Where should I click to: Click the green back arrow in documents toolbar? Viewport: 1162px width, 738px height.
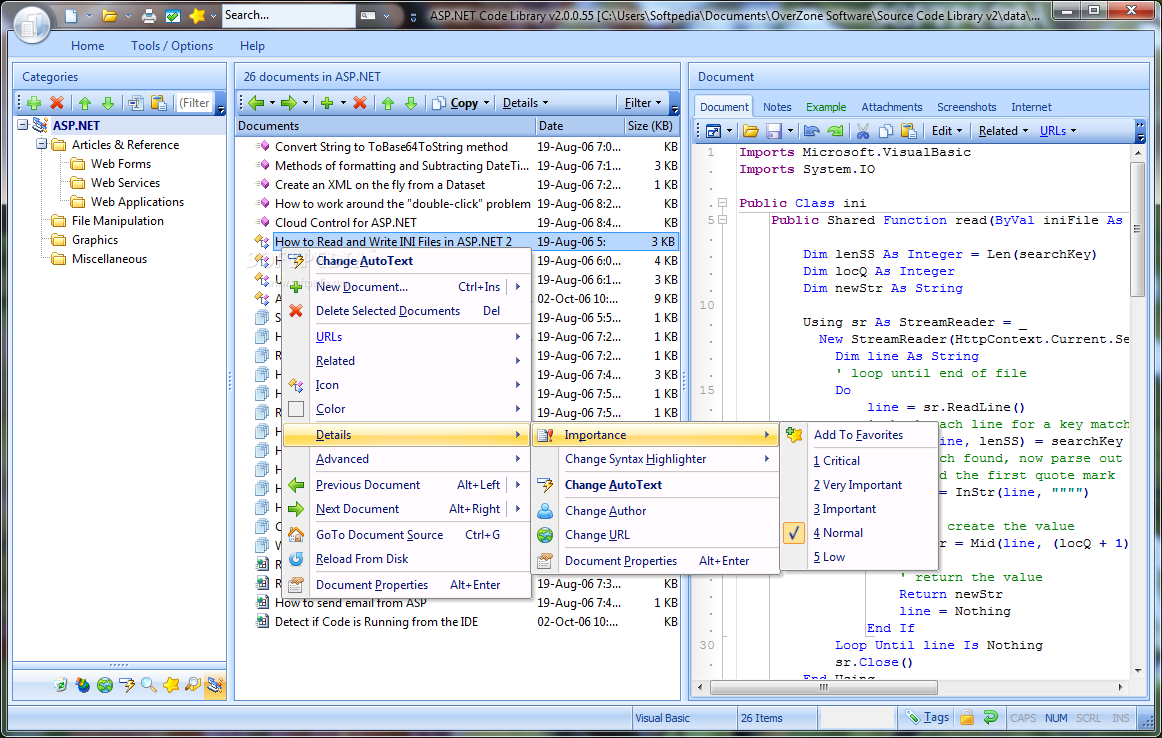tap(257, 103)
